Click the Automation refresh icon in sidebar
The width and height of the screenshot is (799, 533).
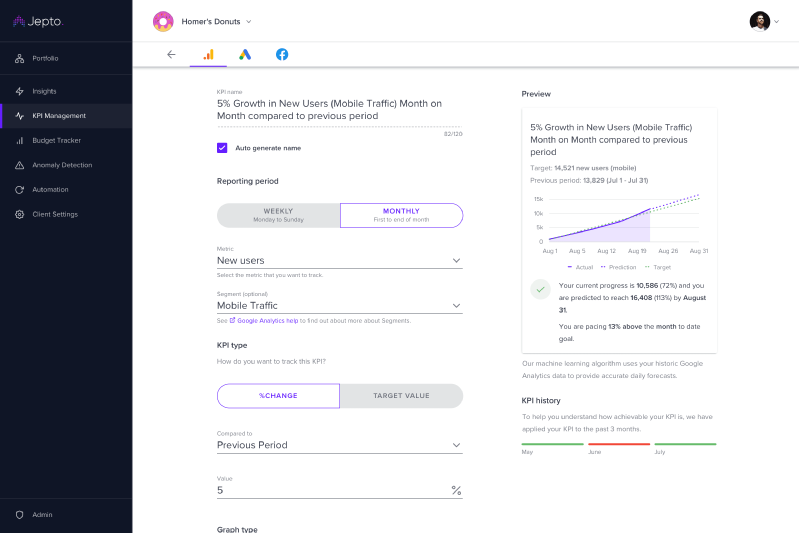(20, 189)
